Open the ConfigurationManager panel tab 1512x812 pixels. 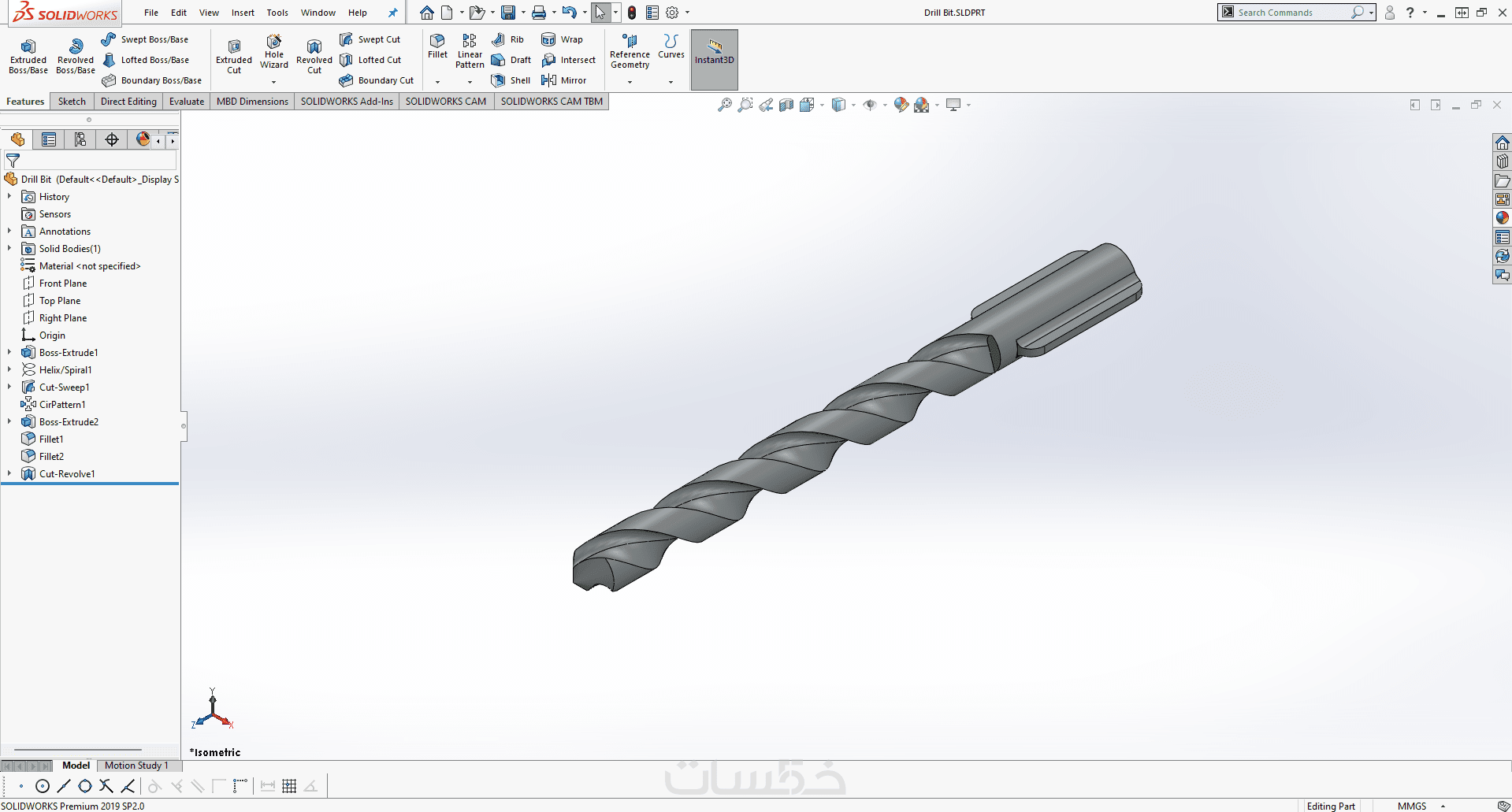click(x=80, y=139)
